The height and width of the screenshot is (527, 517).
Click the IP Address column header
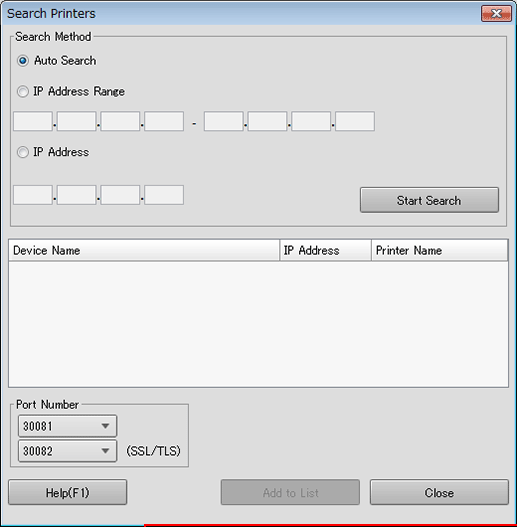coord(325,250)
